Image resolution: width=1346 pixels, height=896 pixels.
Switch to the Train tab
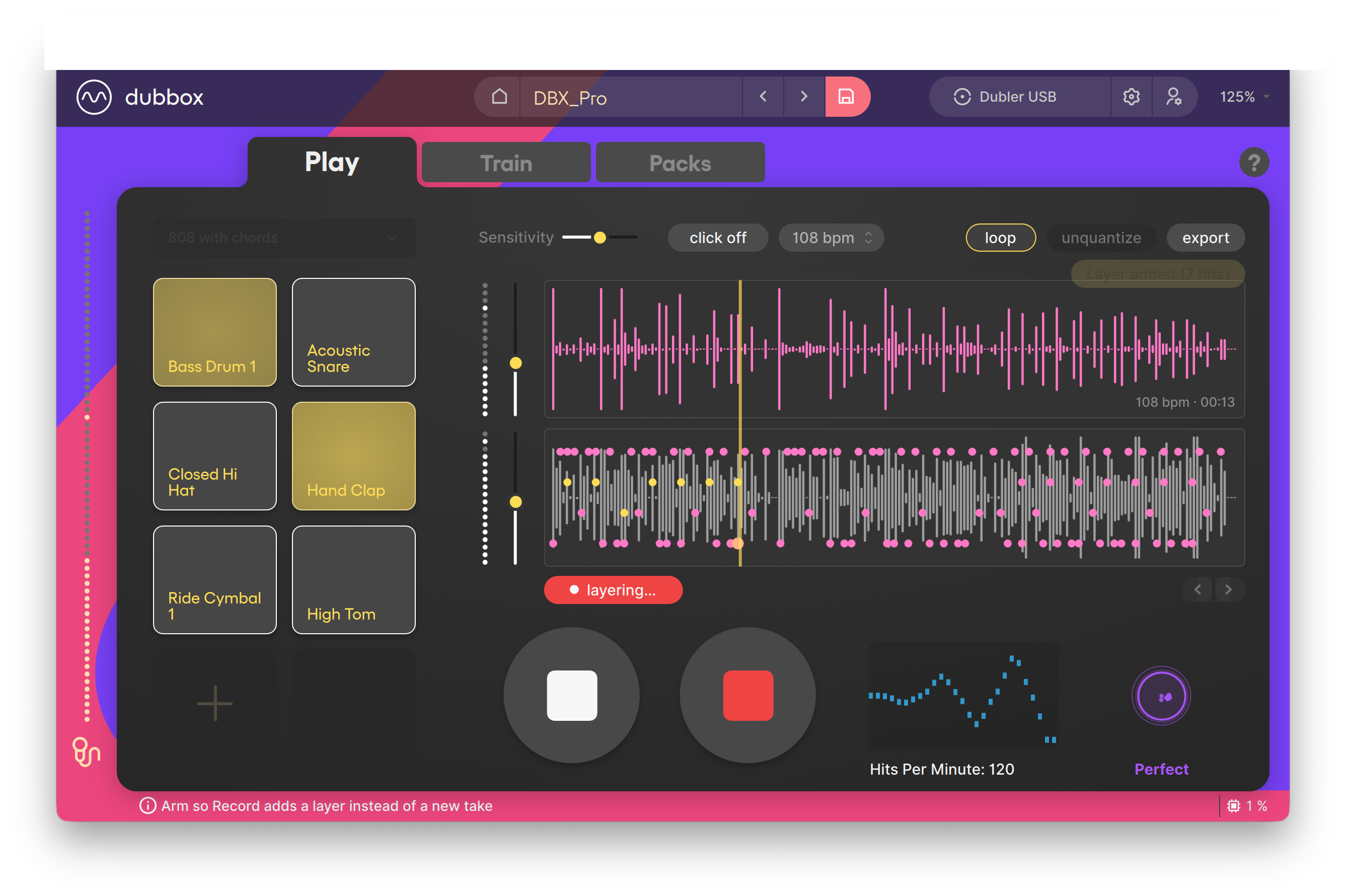coord(506,163)
